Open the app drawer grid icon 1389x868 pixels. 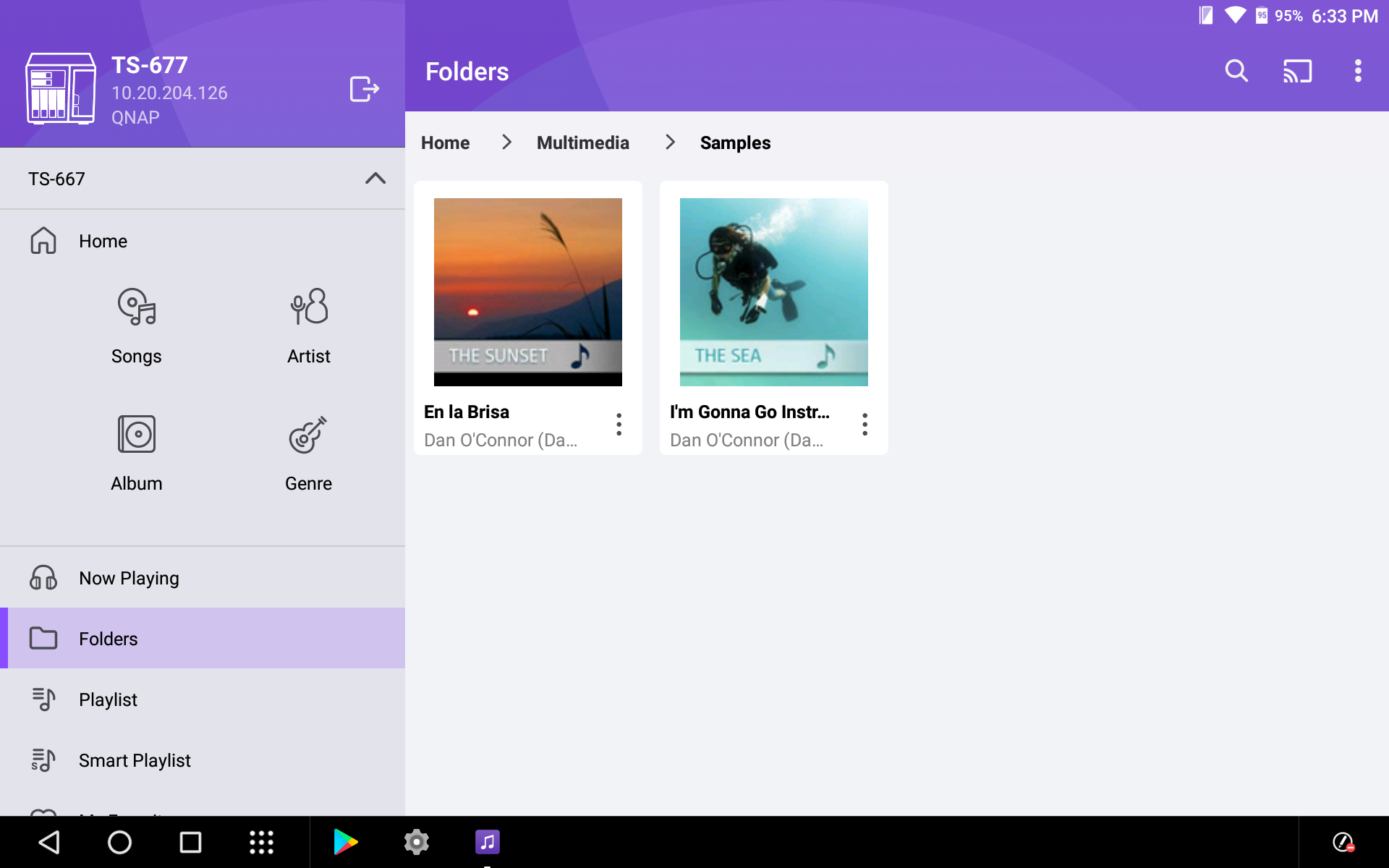pos(261,842)
